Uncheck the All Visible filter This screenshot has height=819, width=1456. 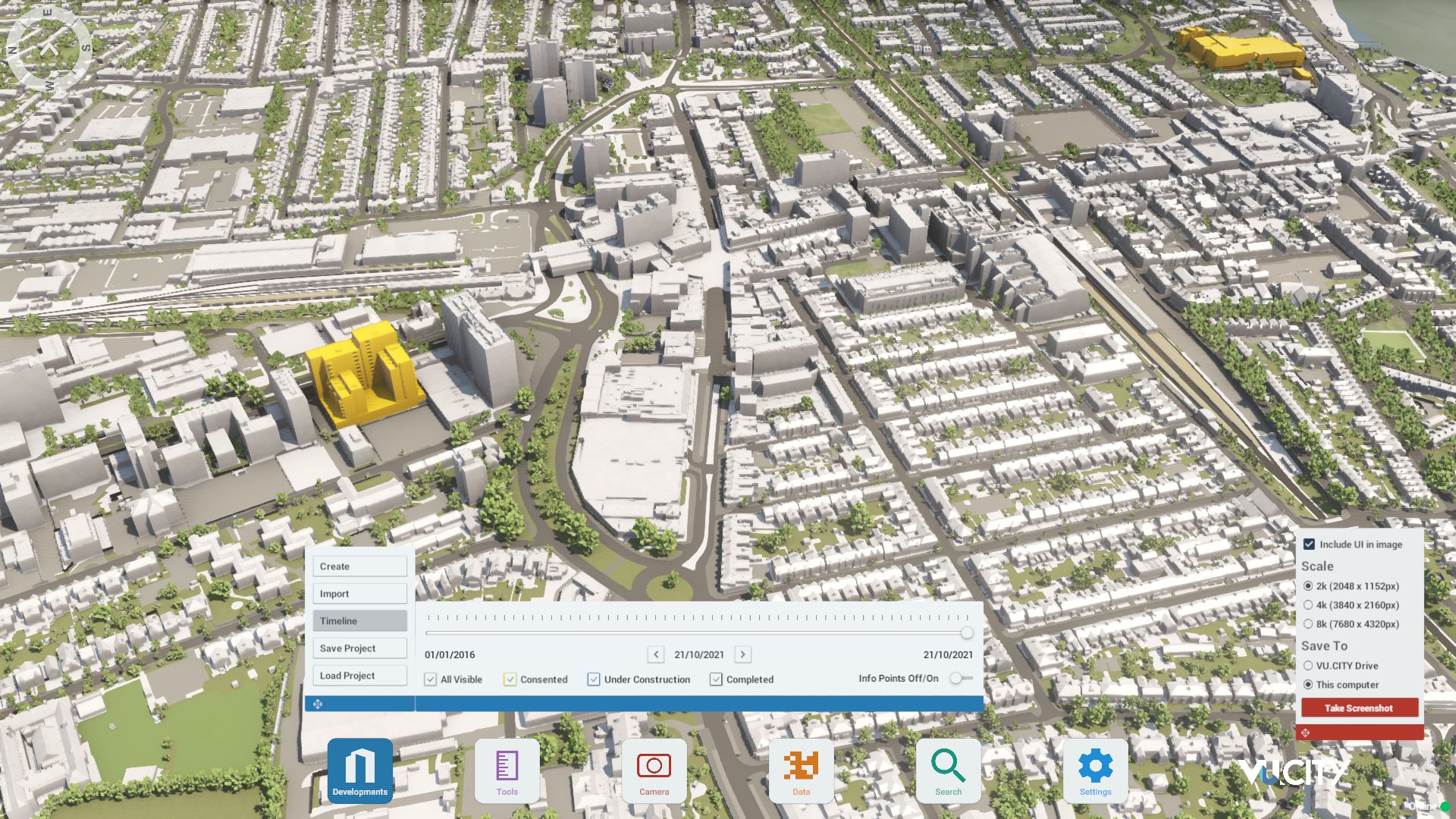pos(431,679)
